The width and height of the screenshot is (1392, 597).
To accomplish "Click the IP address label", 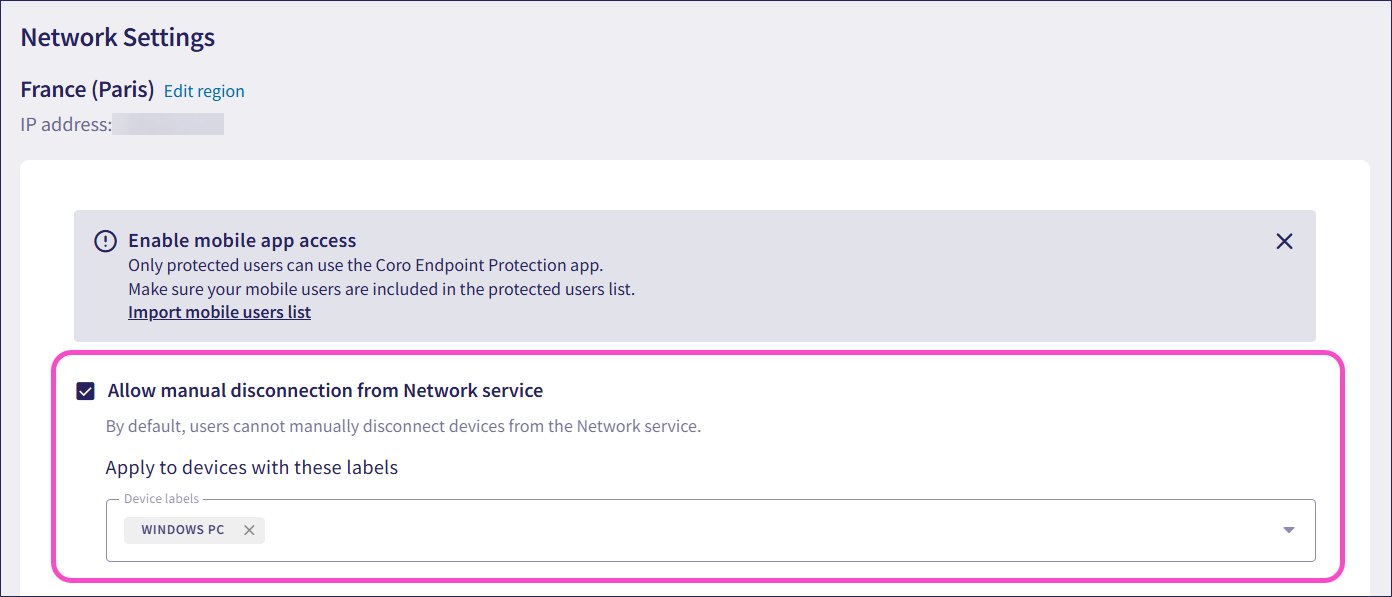I will click(x=66, y=125).
